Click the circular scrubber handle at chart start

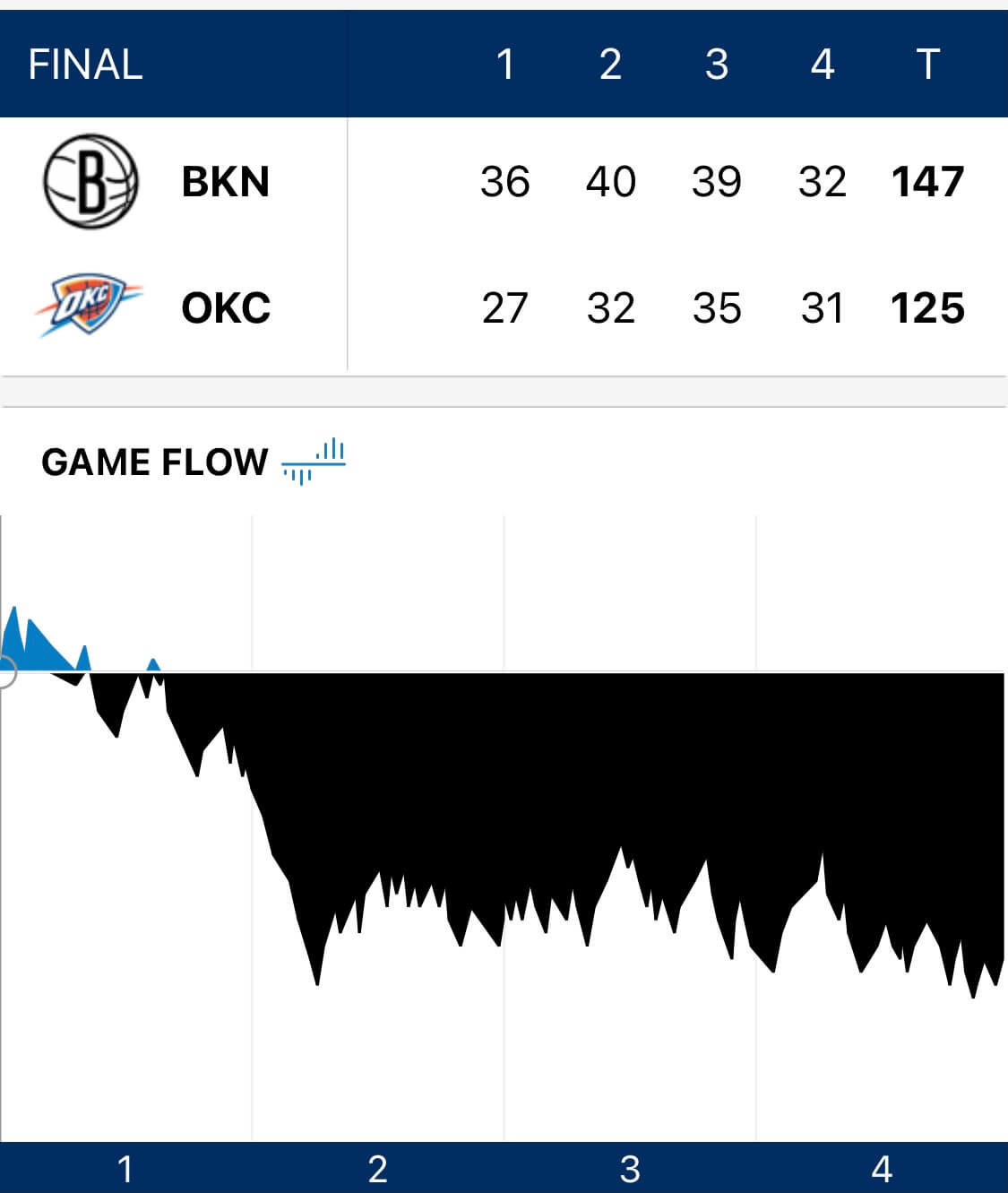[4, 671]
